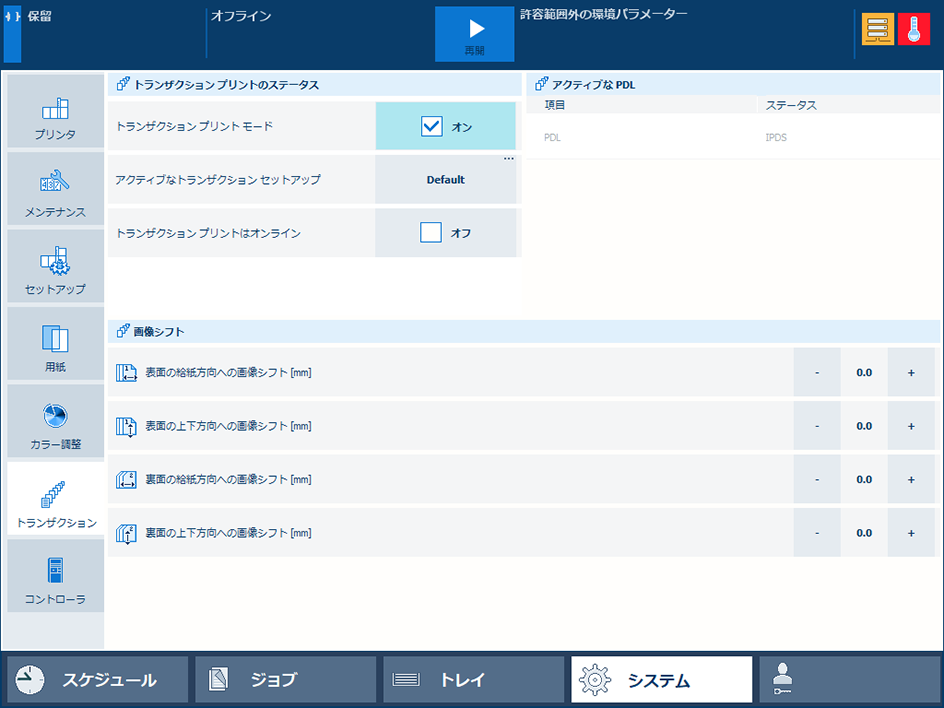Click the 保留 status indicator icon
This screenshot has height=708, width=944.
coord(13,34)
